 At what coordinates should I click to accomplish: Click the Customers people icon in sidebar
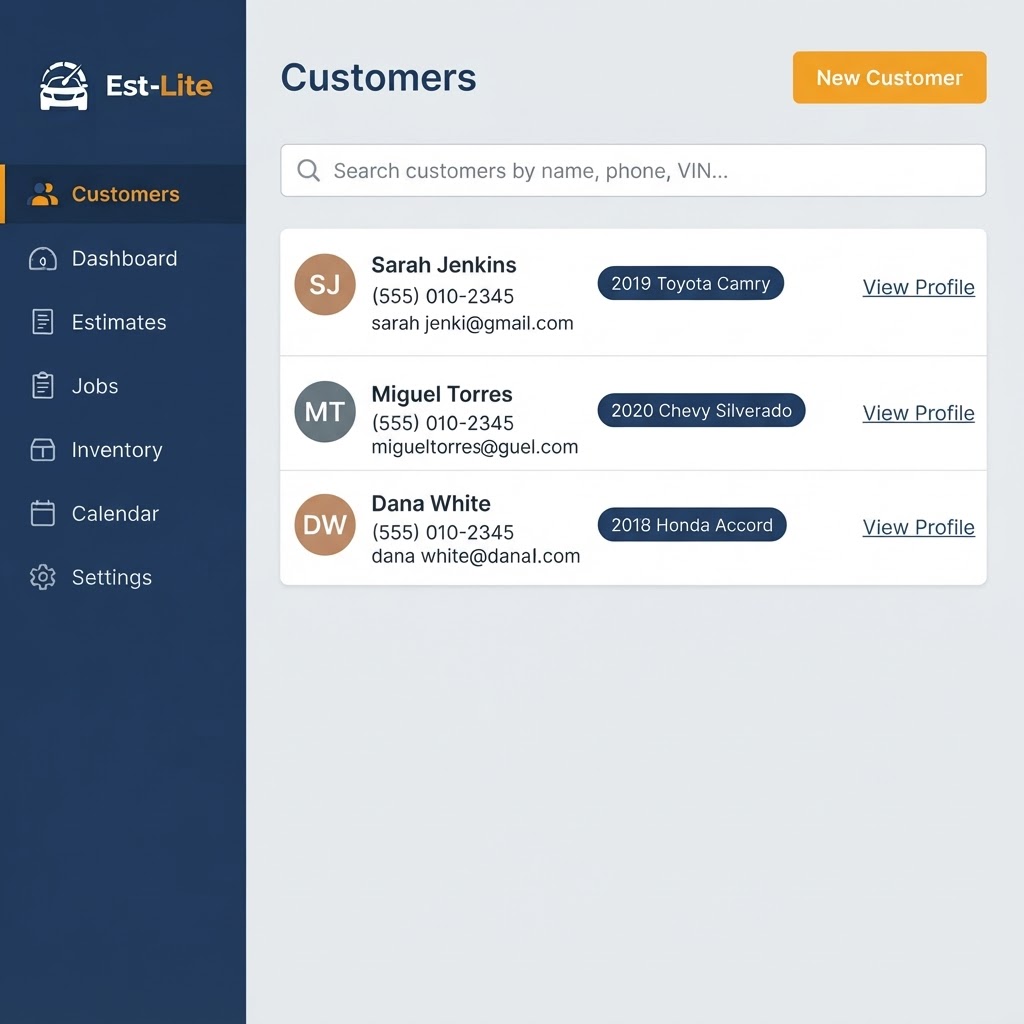pos(44,194)
